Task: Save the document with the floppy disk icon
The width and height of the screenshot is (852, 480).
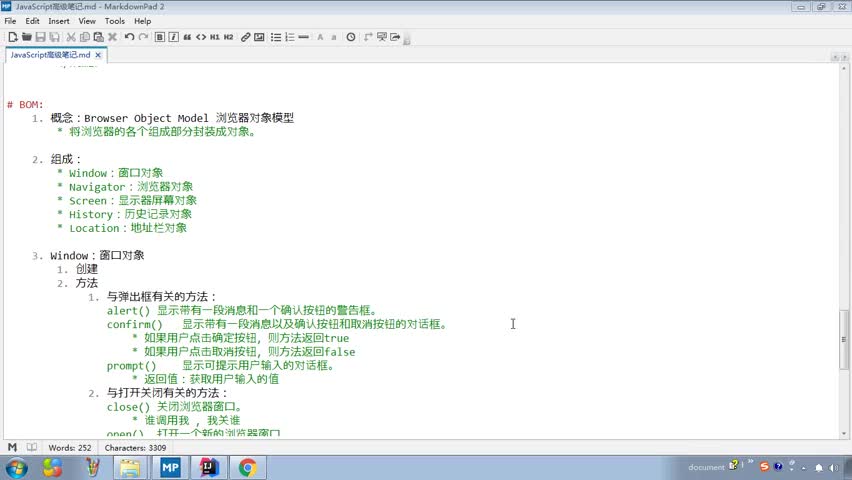Action: [x=40, y=37]
